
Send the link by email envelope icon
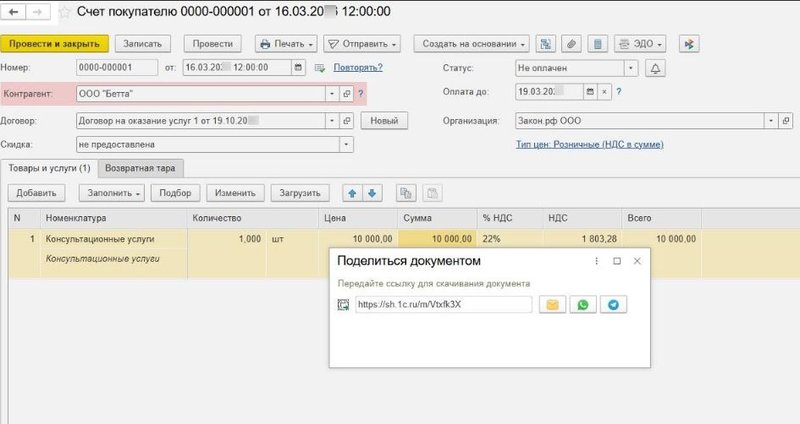click(552, 305)
